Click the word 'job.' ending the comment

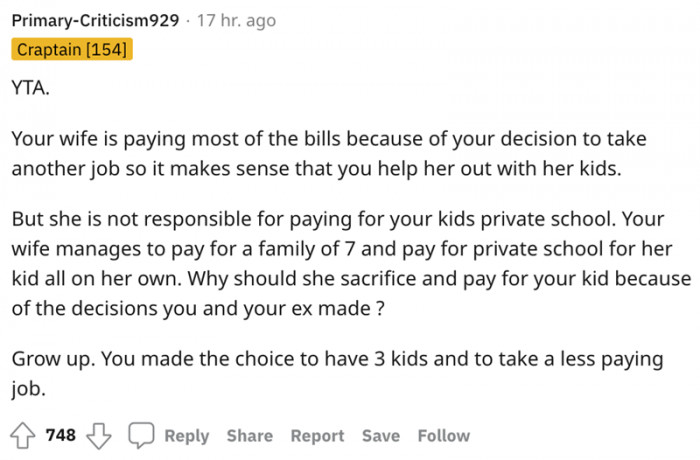tap(28, 386)
